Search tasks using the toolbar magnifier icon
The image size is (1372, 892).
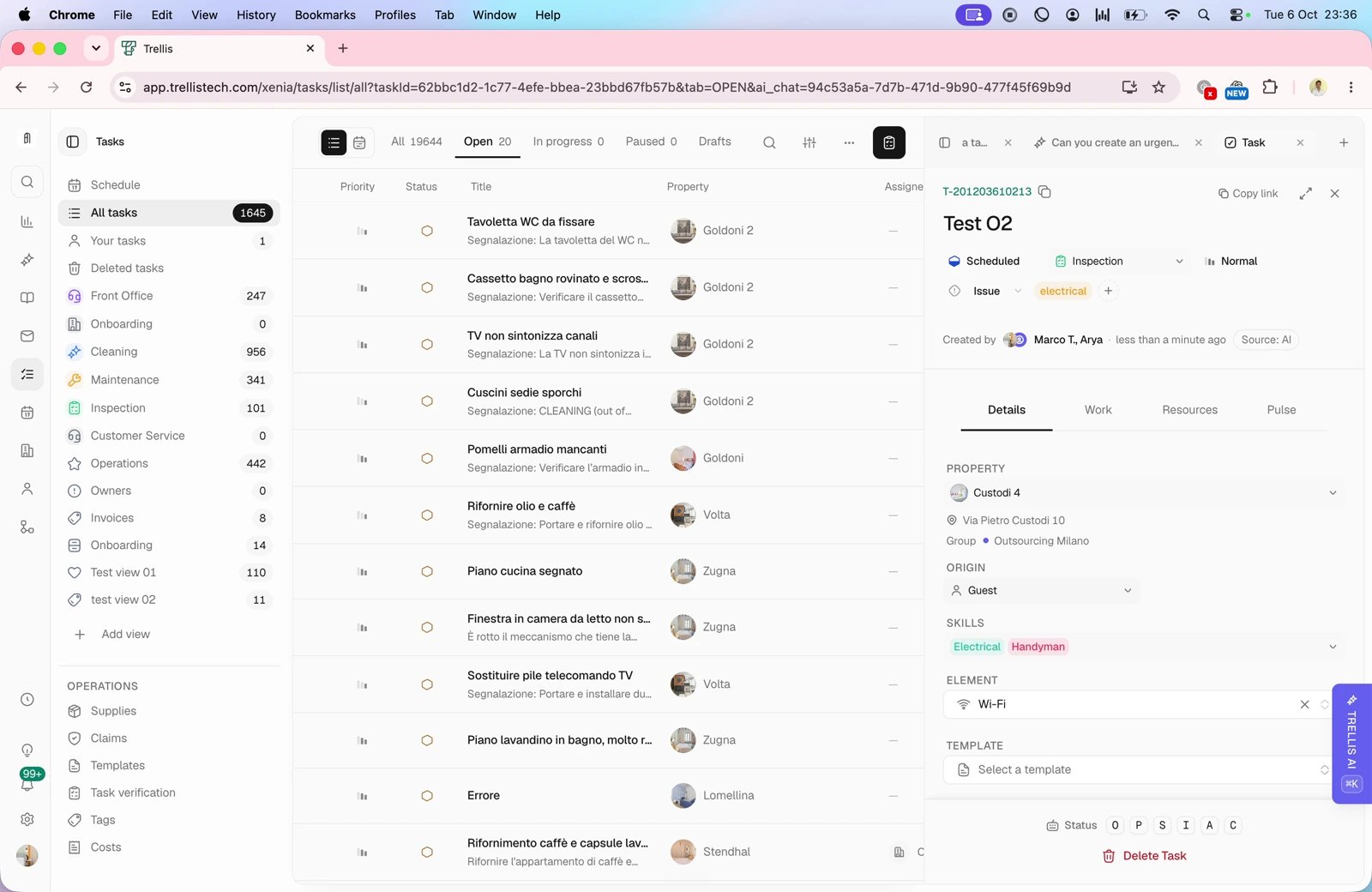pyautogui.click(x=769, y=142)
